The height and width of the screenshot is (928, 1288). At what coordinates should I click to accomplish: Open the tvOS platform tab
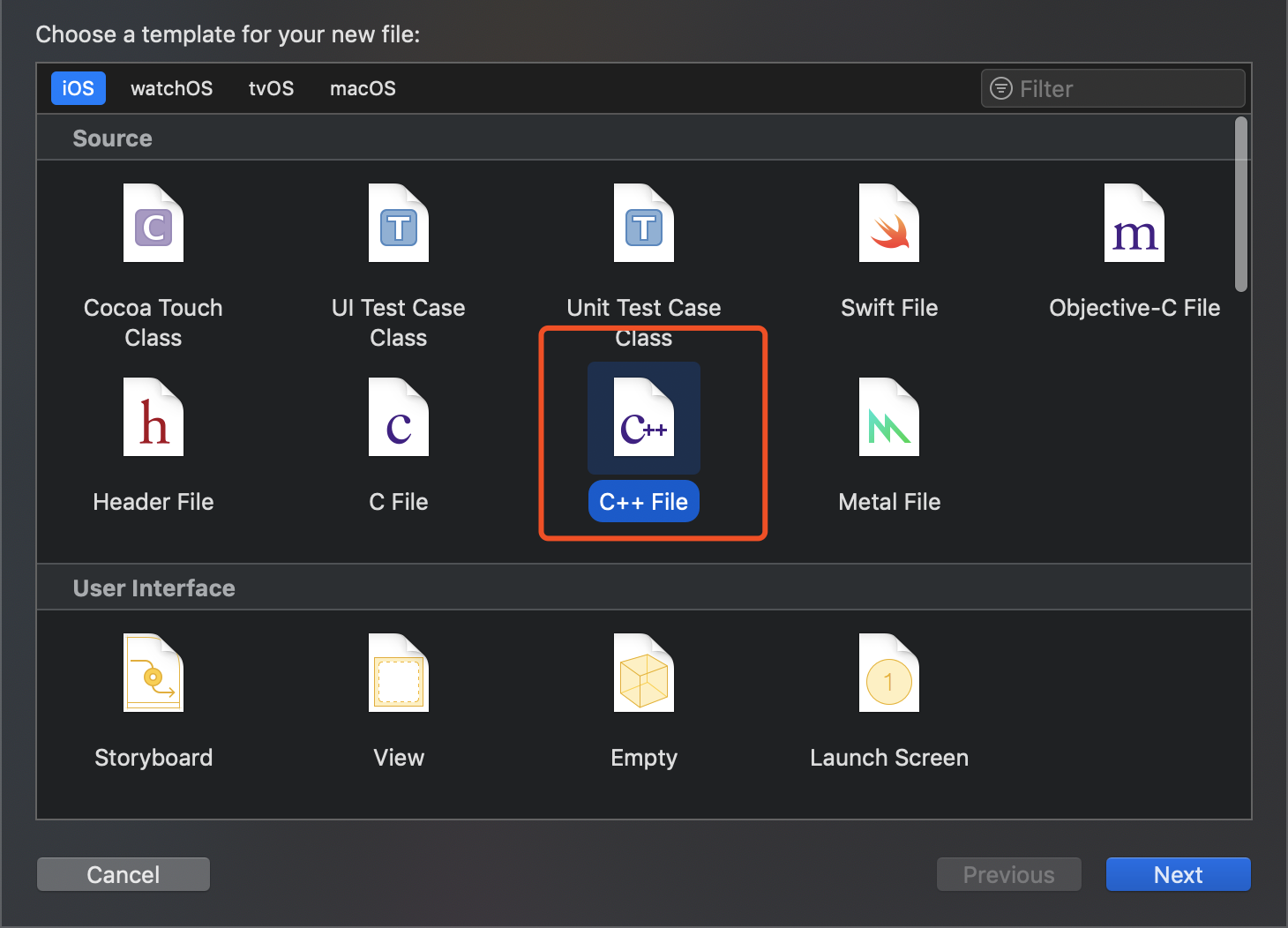point(272,88)
